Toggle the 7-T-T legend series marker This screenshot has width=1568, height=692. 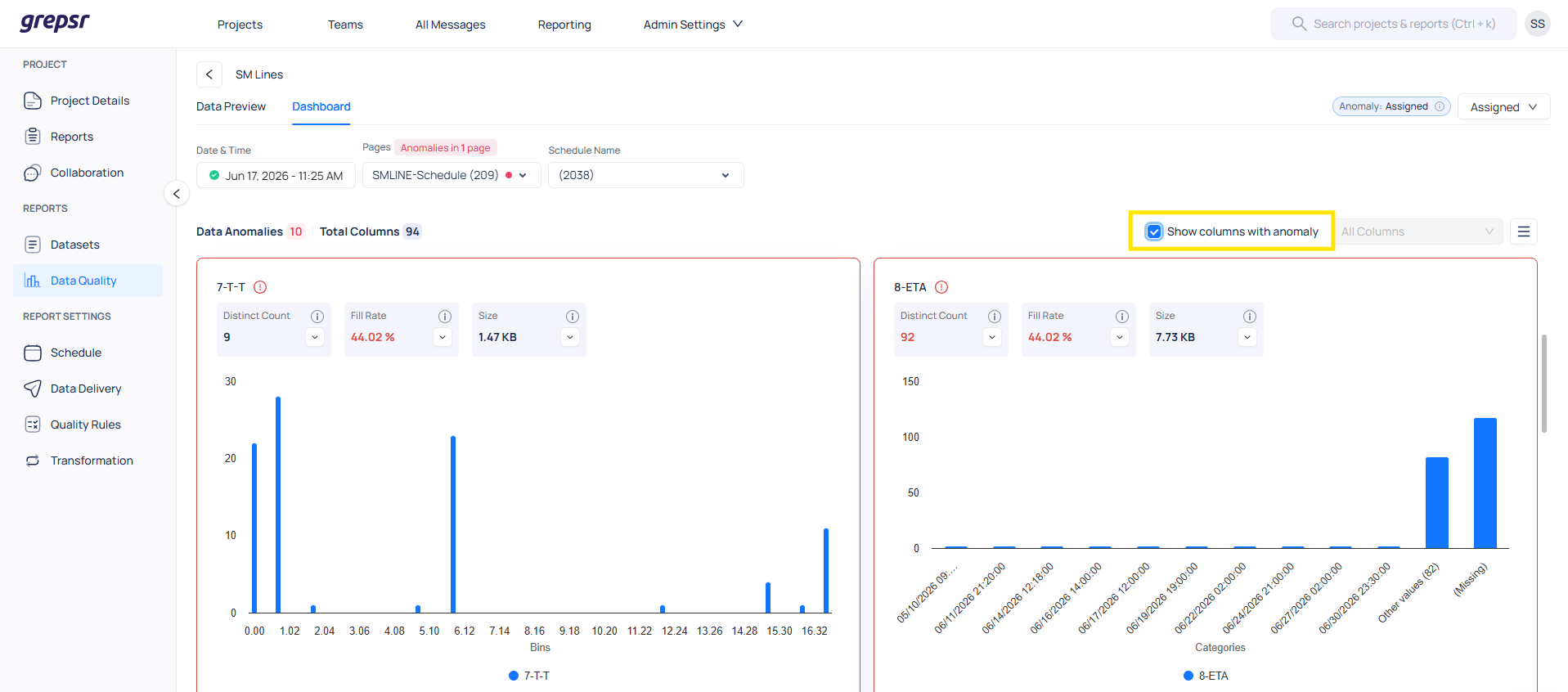[x=514, y=676]
